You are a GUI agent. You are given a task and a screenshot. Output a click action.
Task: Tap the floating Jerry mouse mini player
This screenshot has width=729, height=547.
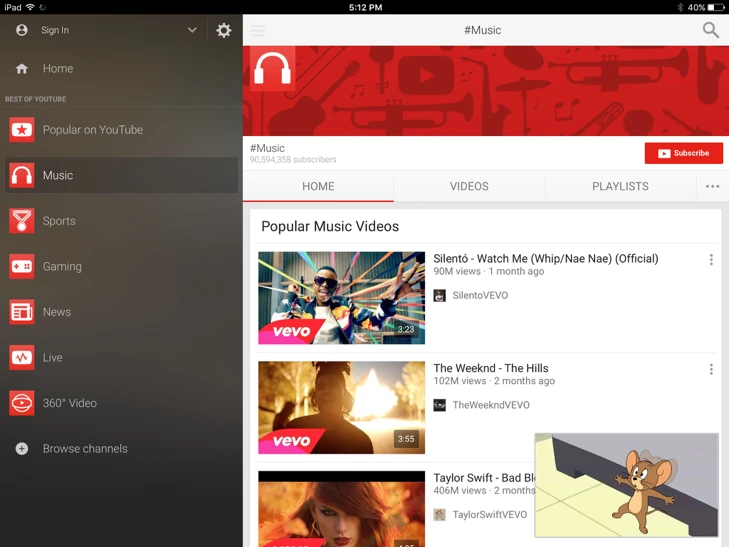click(x=626, y=485)
